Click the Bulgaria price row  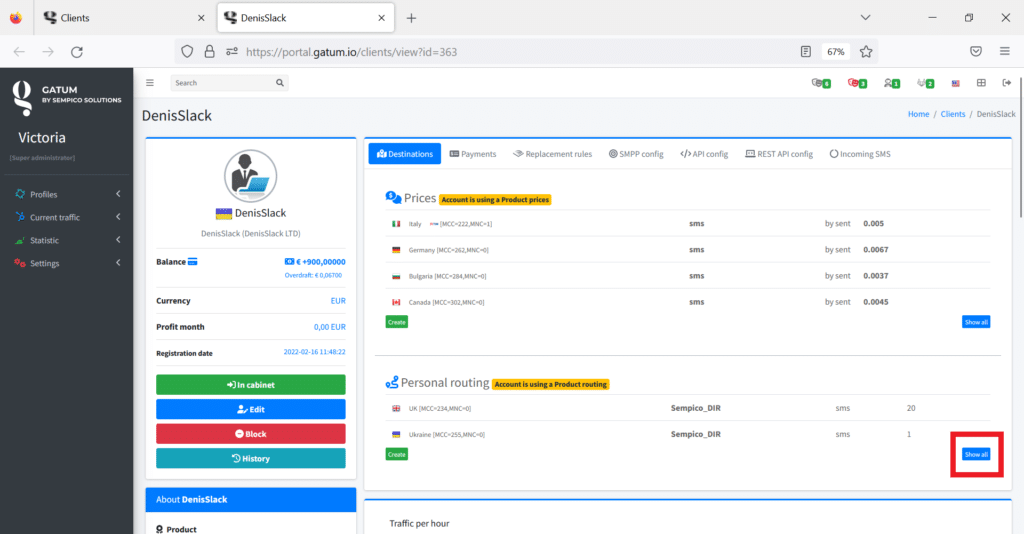click(688, 276)
